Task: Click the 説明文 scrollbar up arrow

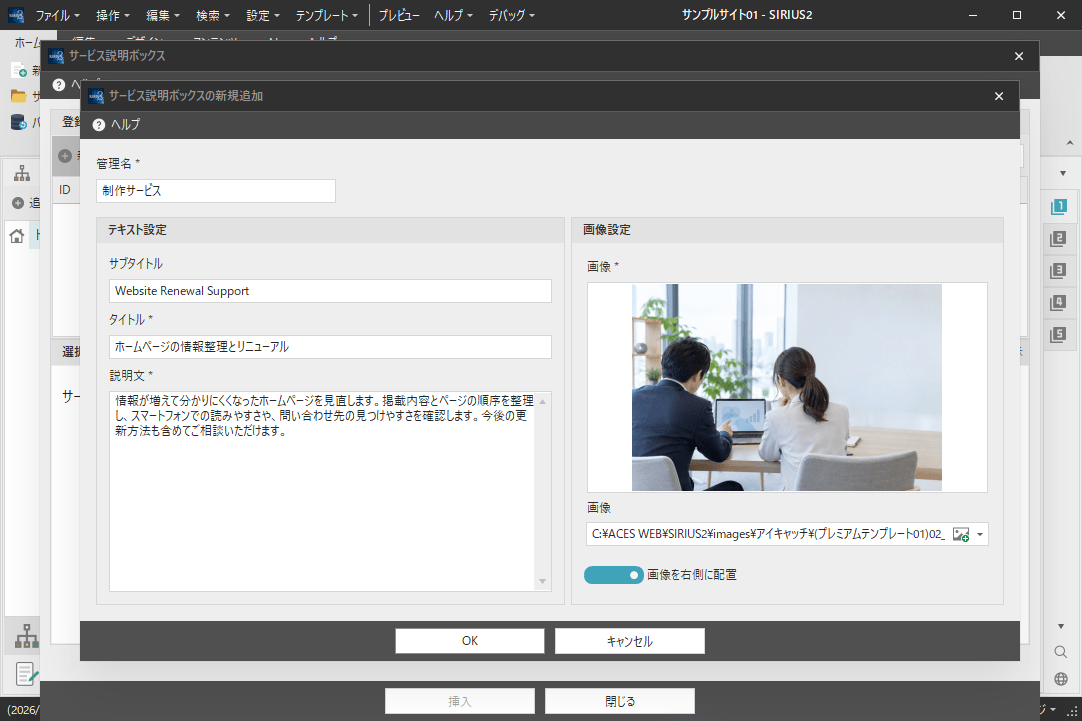Action: tap(542, 402)
